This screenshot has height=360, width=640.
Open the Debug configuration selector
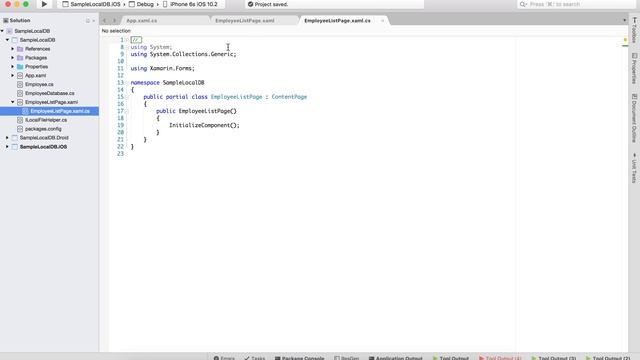tap(141, 4)
